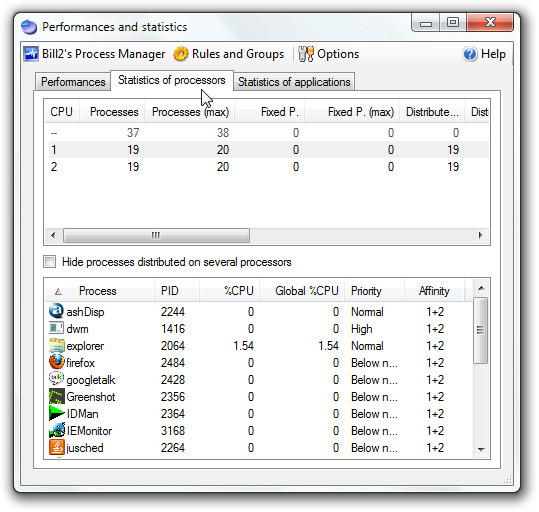Click the process list vertical scrollbar thumb
The image size is (539, 512).
coord(481,330)
